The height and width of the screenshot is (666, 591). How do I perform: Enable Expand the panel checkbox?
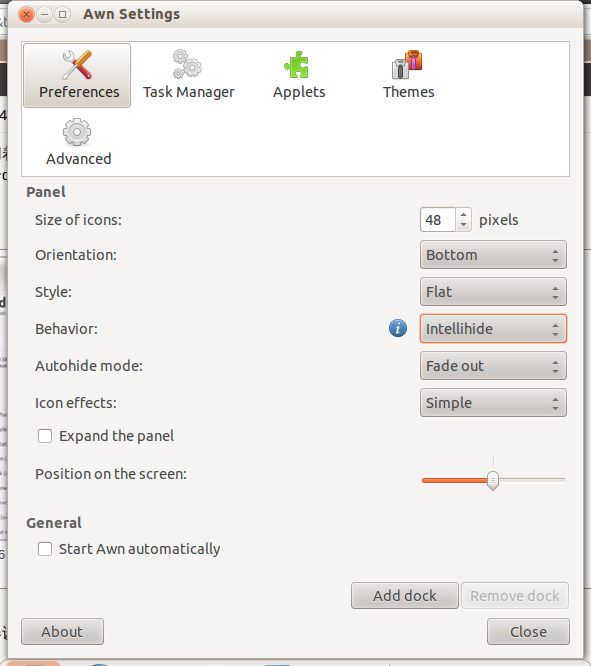tap(45, 436)
